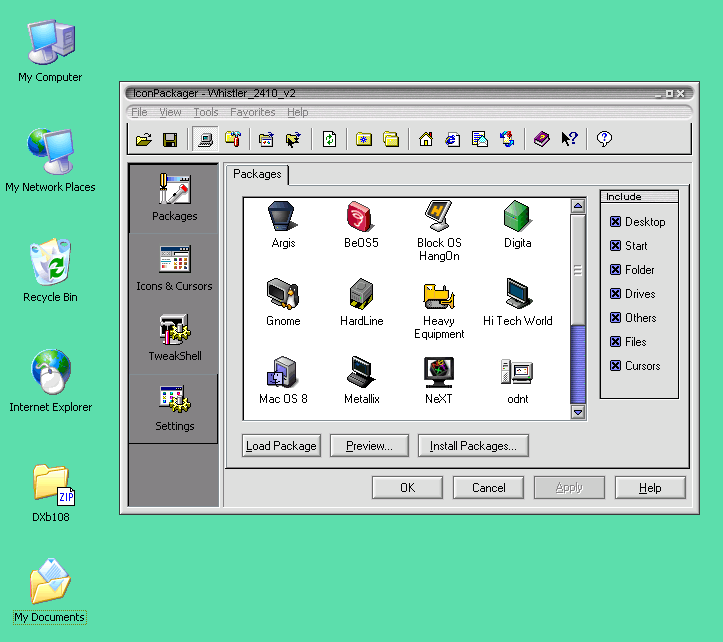Open the Help menu

[297, 112]
